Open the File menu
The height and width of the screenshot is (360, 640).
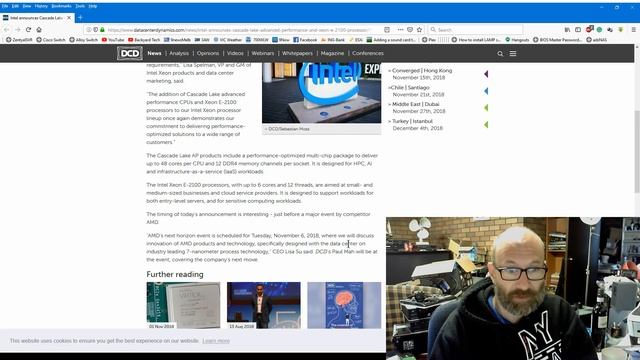click(5, 6)
